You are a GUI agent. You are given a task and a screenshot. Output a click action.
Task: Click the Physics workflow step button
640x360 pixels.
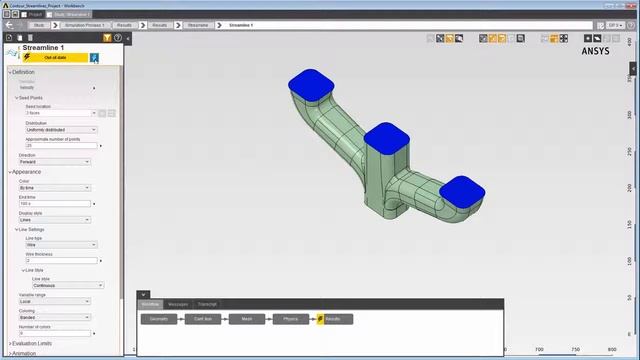291,319
